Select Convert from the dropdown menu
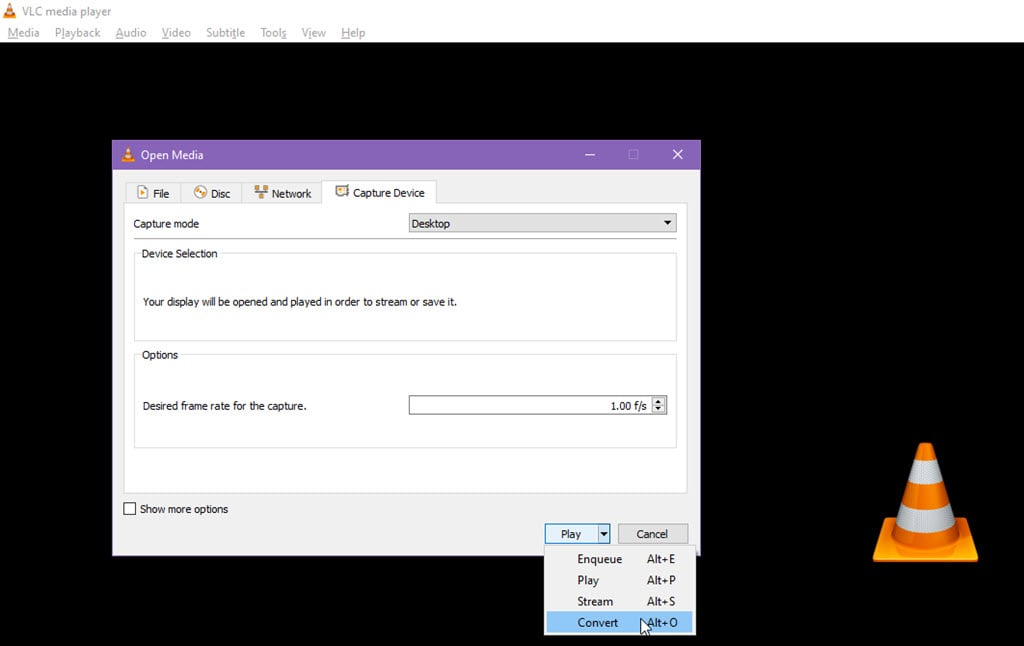 pos(620,622)
